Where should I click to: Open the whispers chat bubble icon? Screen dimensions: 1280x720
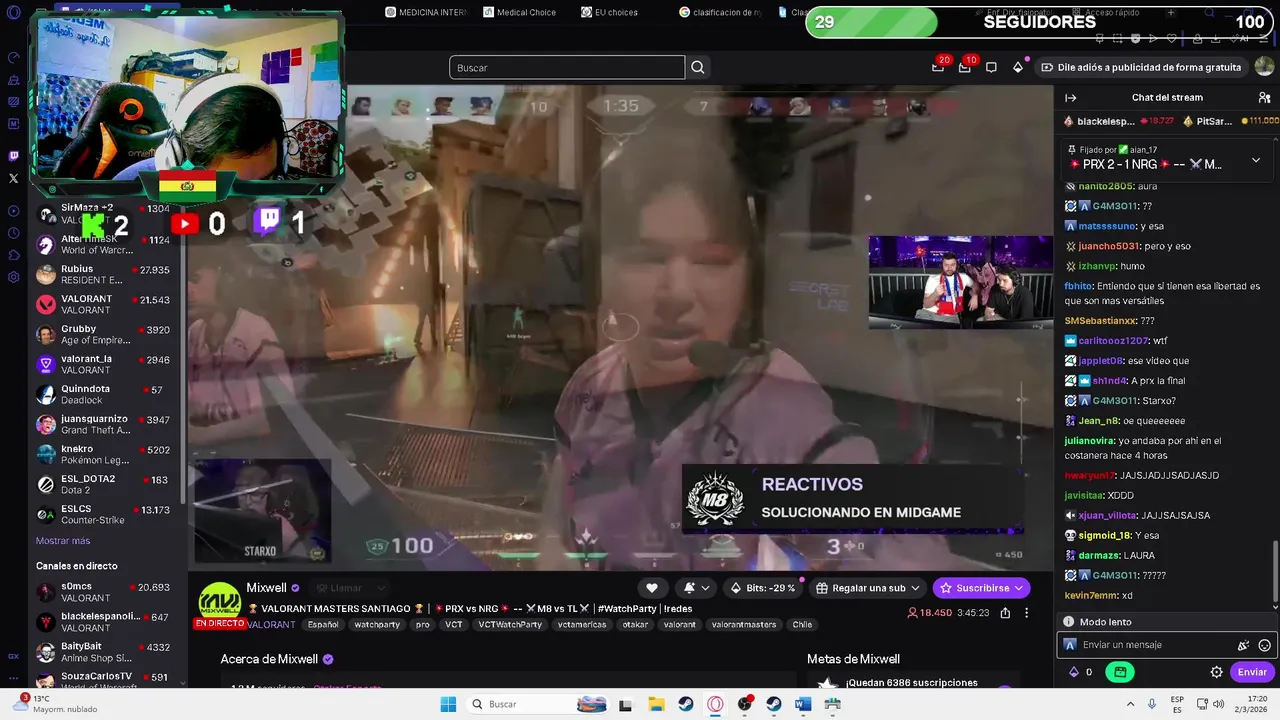click(x=991, y=67)
